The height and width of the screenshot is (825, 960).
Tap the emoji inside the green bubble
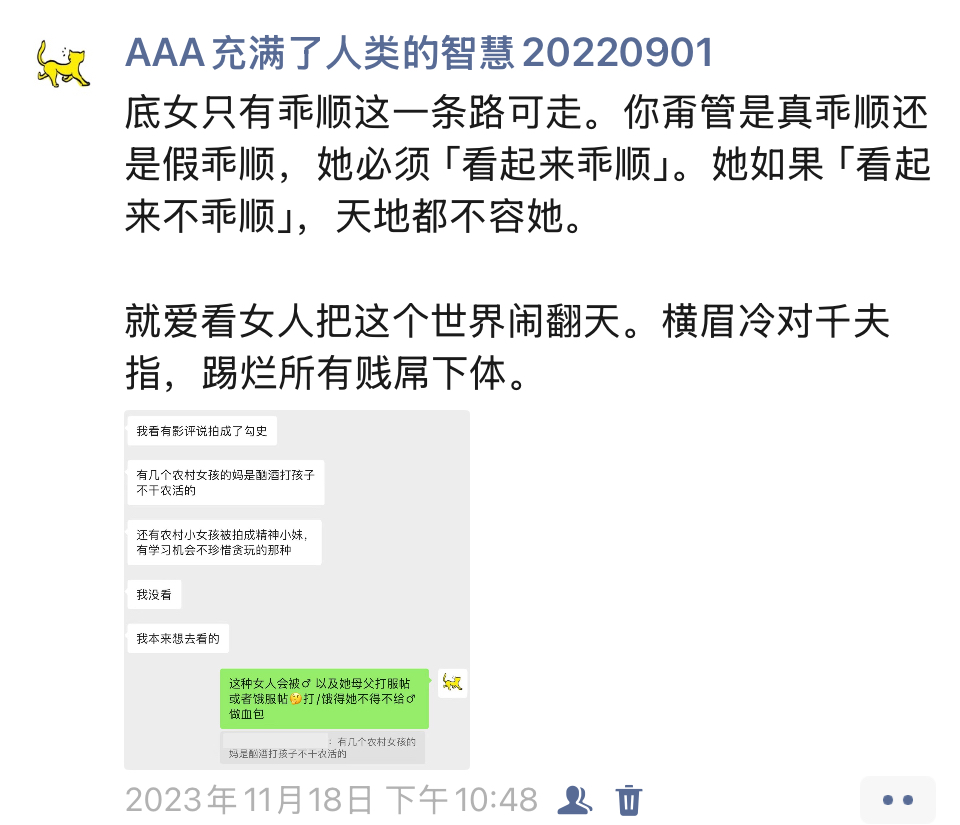[296, 699]
